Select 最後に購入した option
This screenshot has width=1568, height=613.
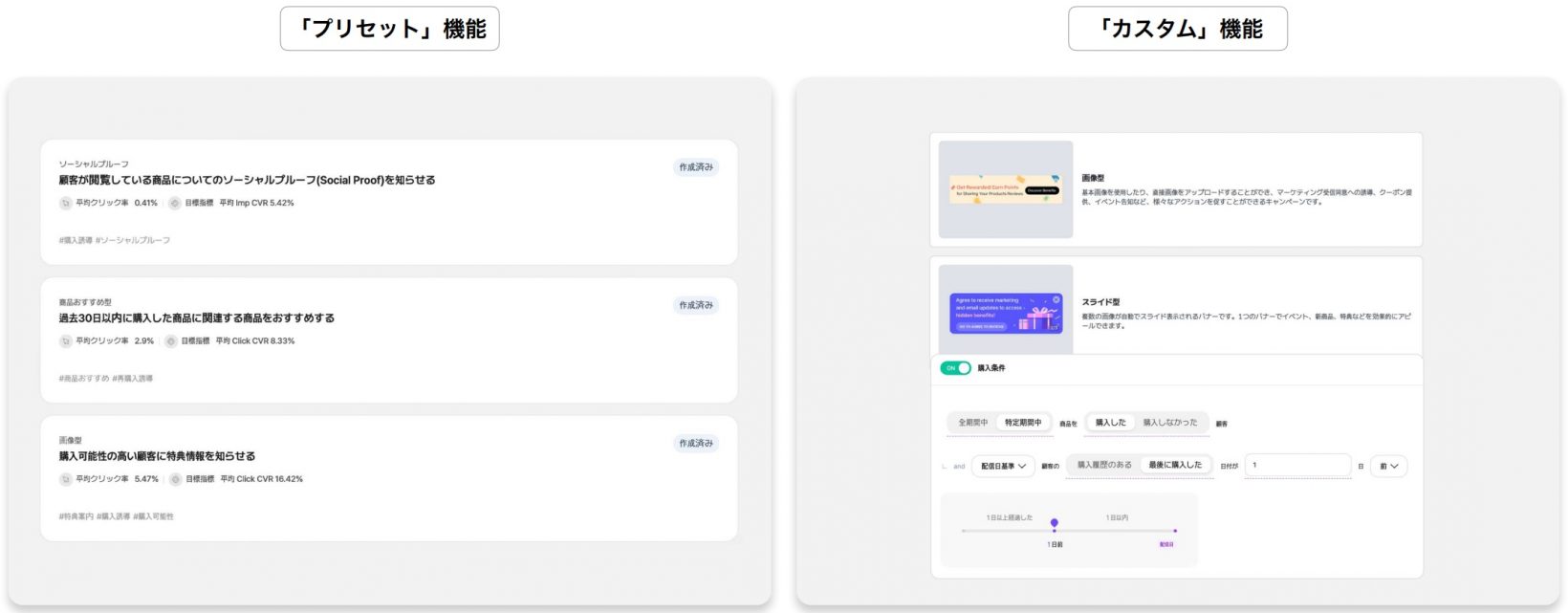pyautogui.click(x=1175, y=465)
